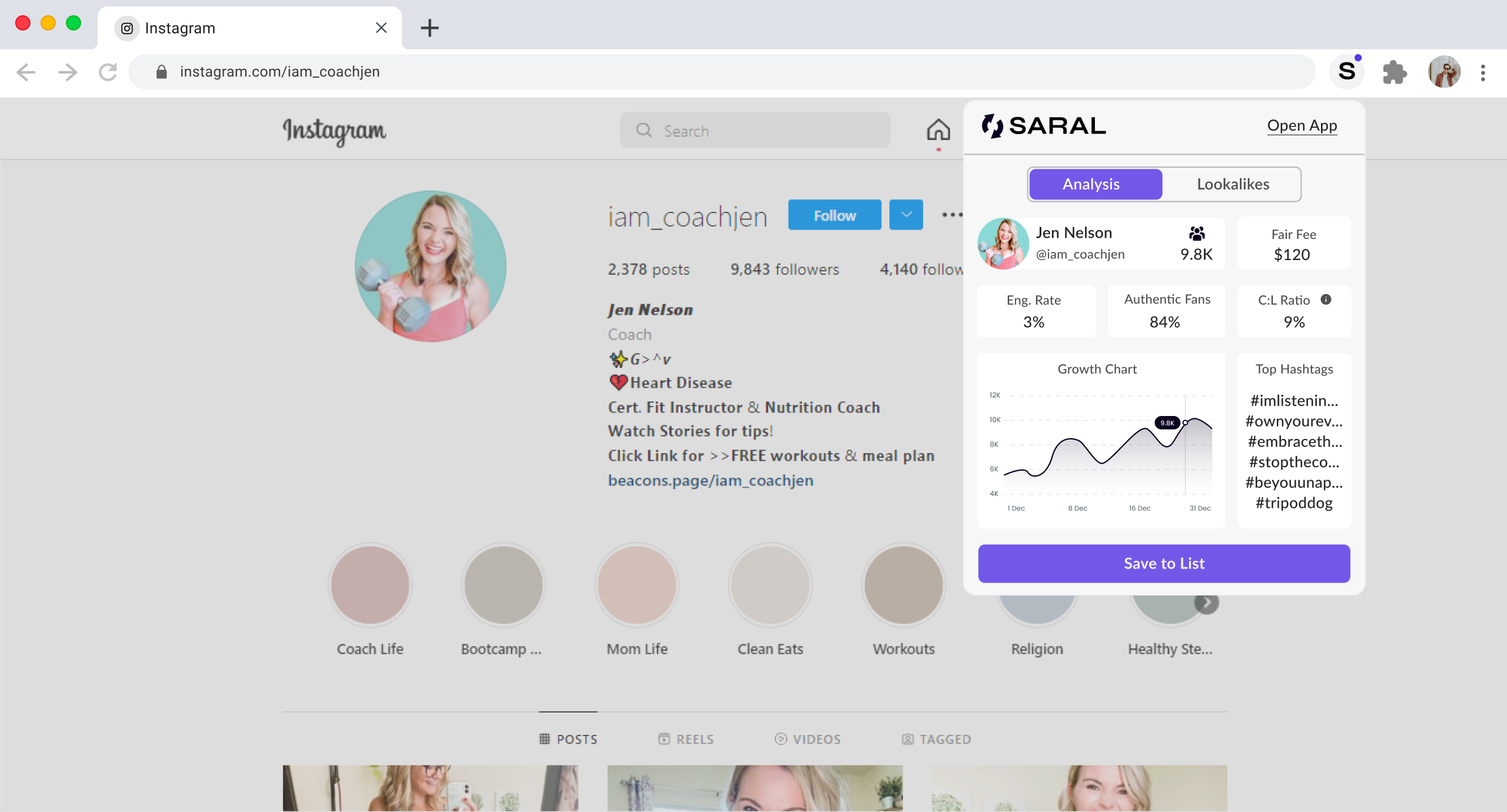This screenshot has height=812, width=1507.
Task: Expand the dropdown next to Follow
Action: click(906, 215)
